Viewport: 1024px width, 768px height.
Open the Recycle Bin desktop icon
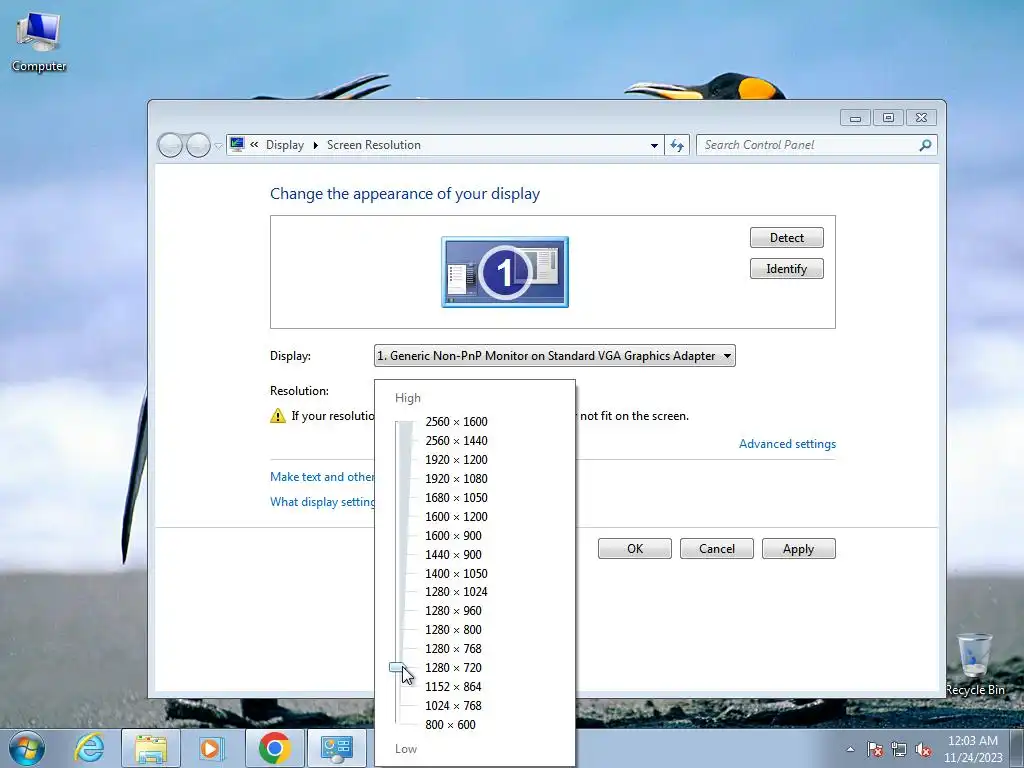pyautogui.click(x=975, y=664)
